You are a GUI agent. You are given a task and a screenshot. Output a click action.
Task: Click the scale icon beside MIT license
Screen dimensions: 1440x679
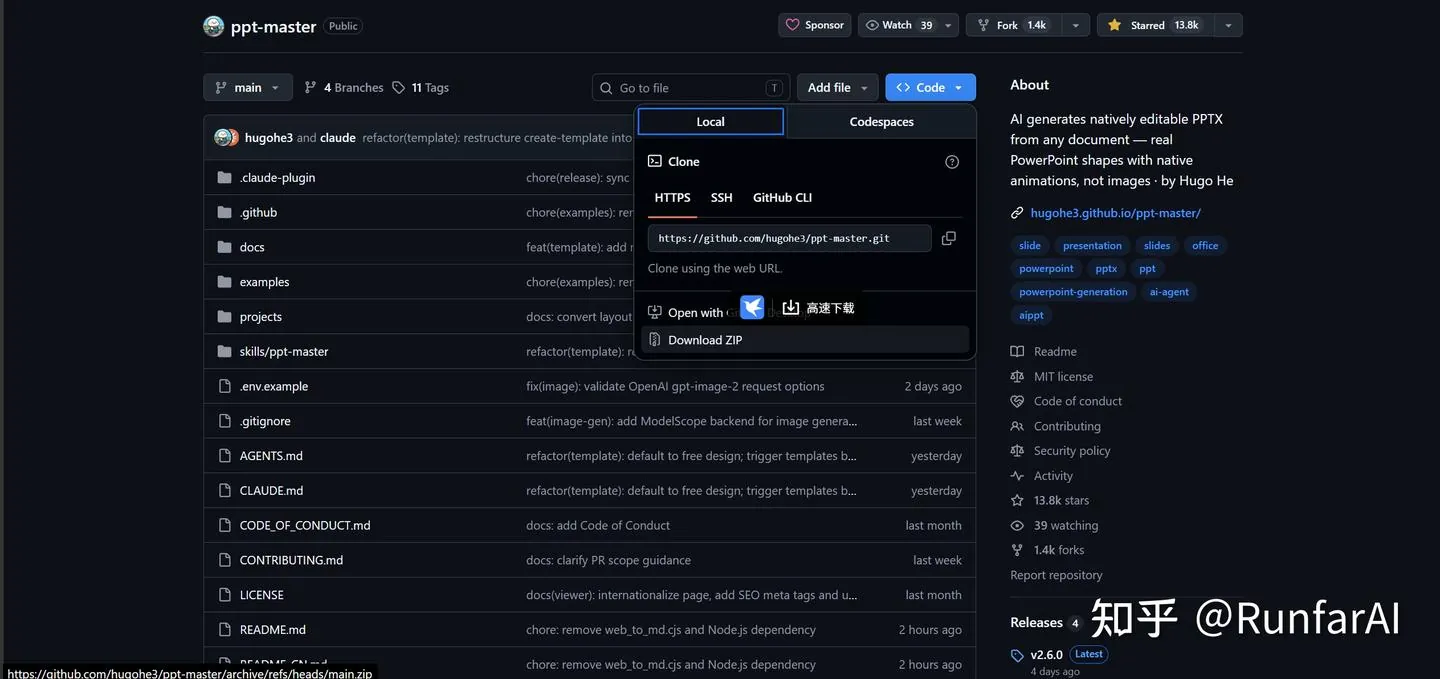(x=1017, y=377)
